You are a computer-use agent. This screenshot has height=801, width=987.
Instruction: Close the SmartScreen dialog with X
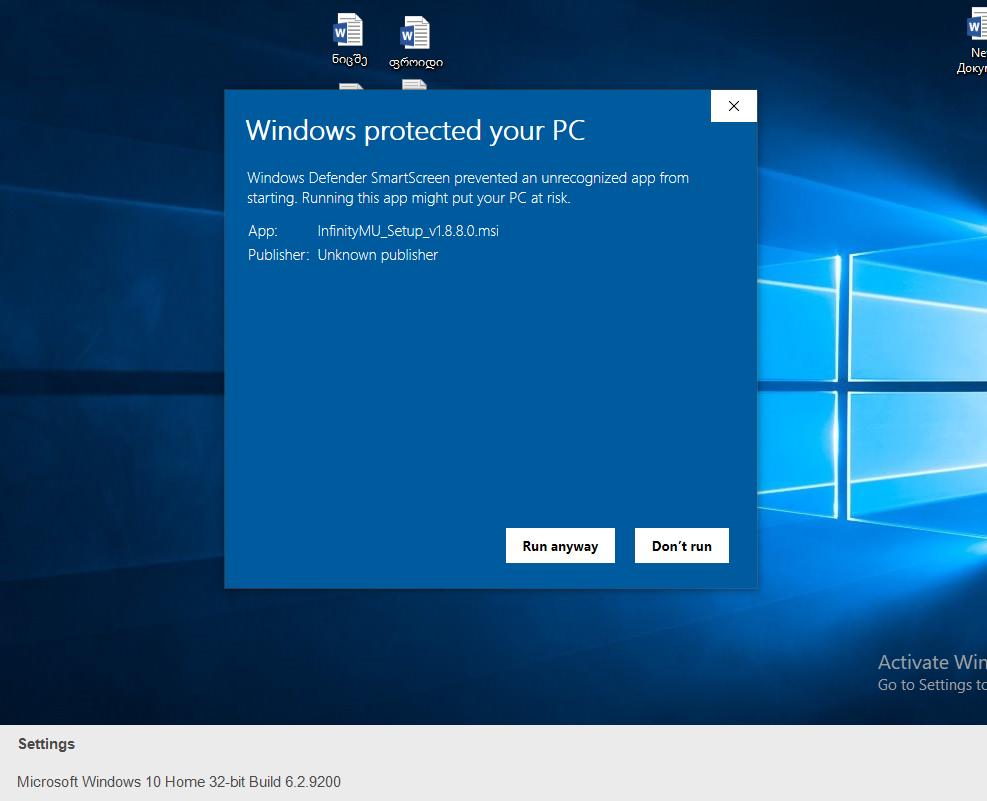tap(733, 106)
